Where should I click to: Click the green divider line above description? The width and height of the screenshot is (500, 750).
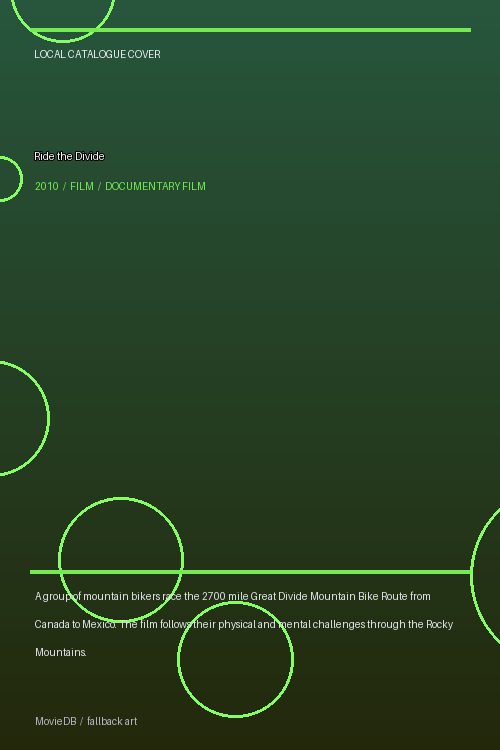(x=250, y=572)
